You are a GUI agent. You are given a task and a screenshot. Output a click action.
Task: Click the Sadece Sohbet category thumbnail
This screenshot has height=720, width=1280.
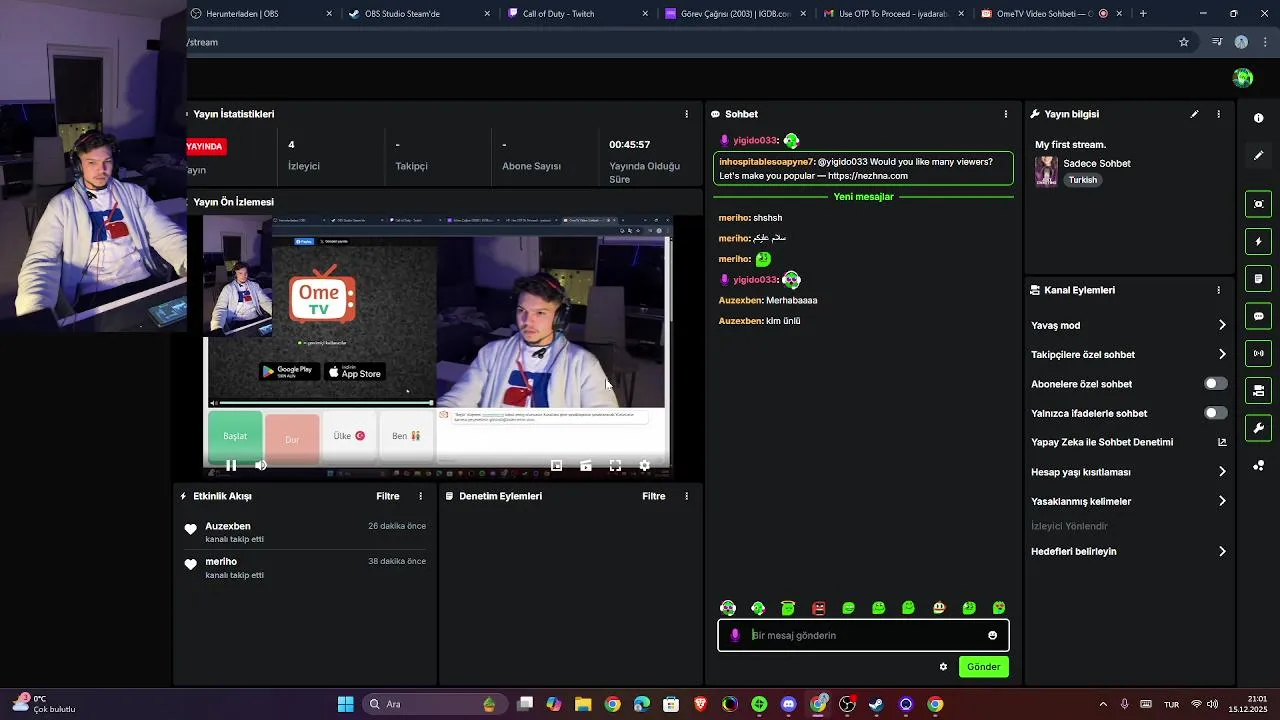[x=1046, y=170]
